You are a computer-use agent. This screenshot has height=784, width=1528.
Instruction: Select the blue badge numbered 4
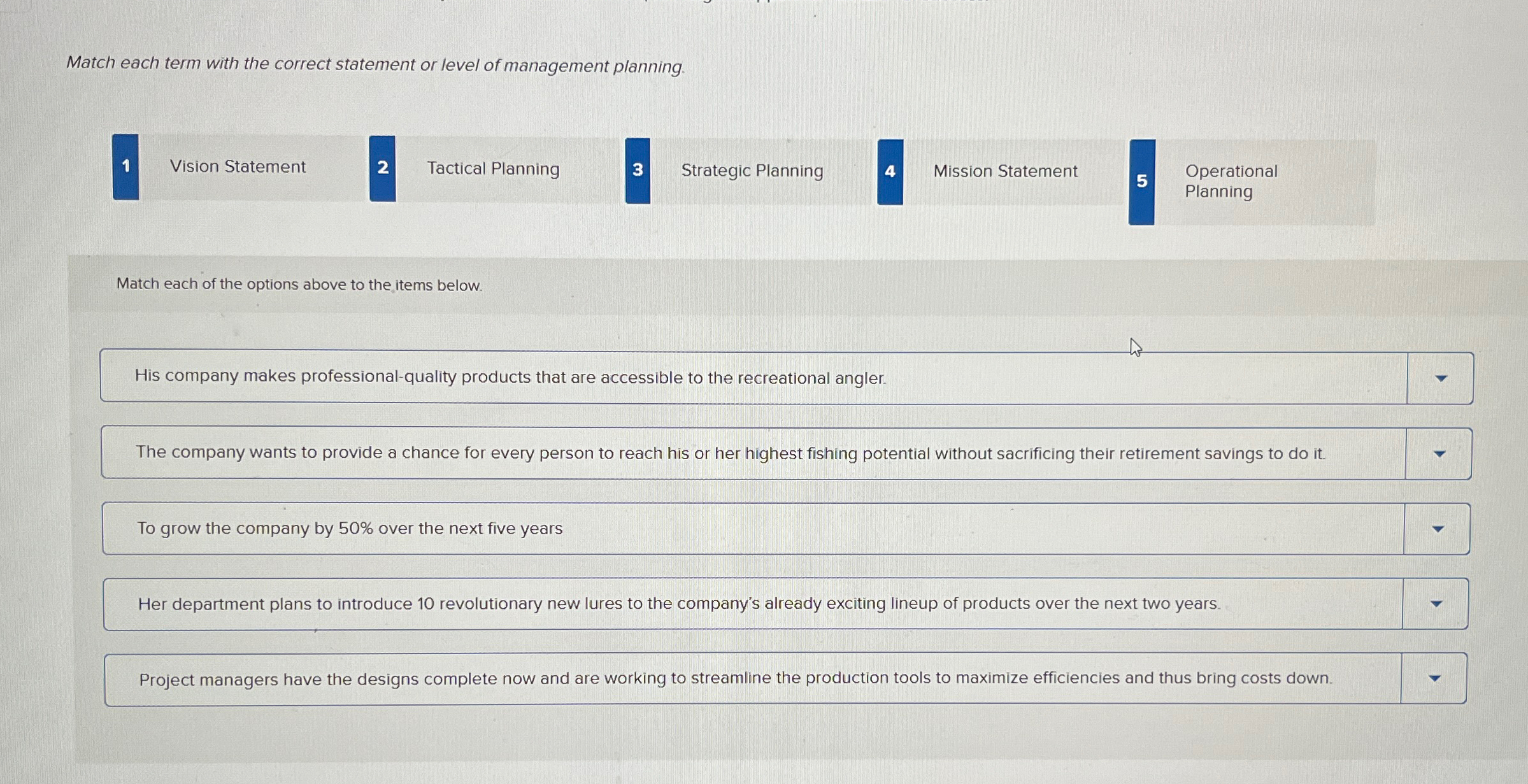pos(890,171)
